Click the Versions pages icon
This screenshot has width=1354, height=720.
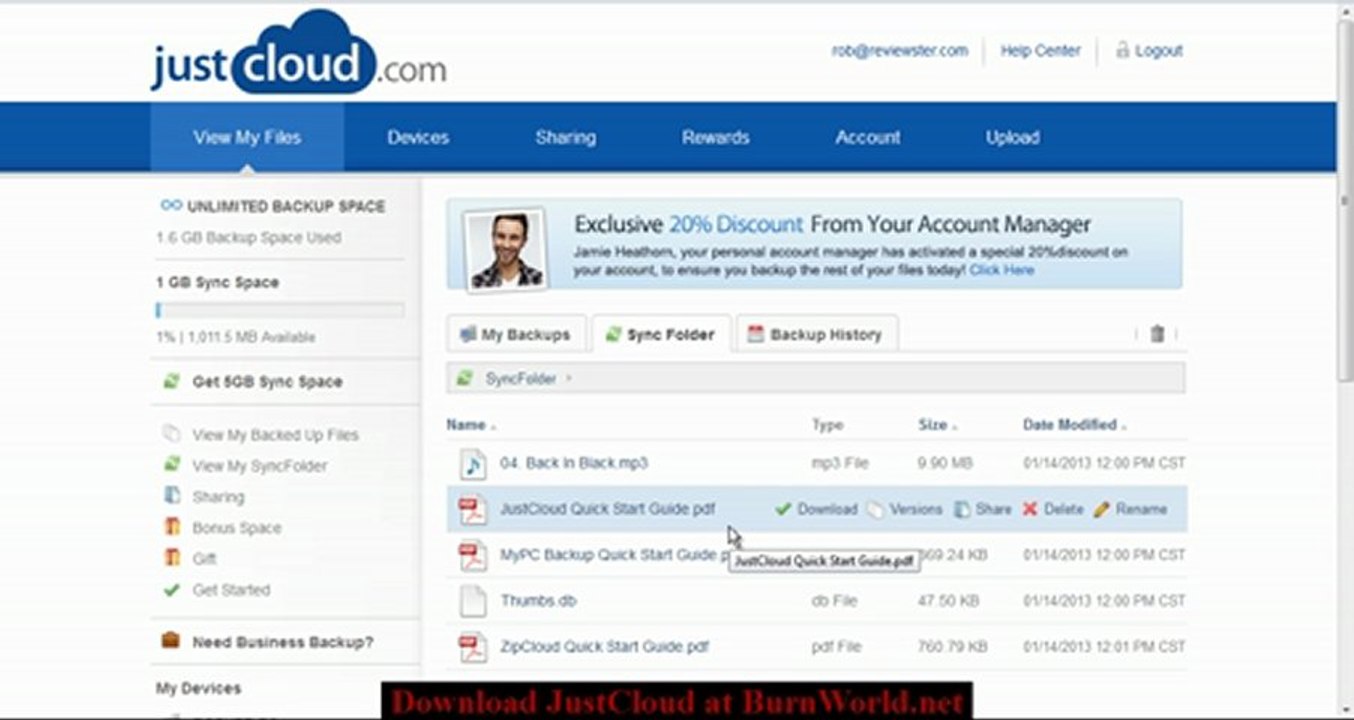(875, 509)
